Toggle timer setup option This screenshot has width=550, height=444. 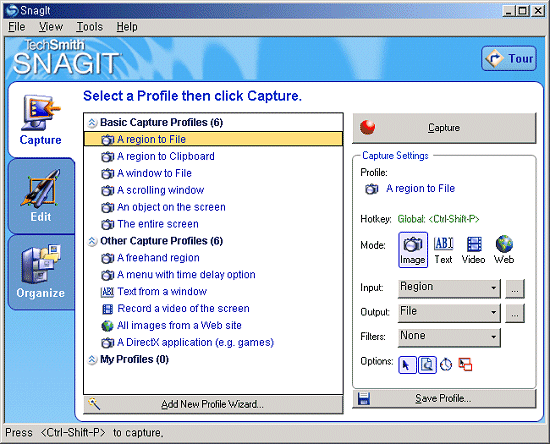[x=446, y=365]
